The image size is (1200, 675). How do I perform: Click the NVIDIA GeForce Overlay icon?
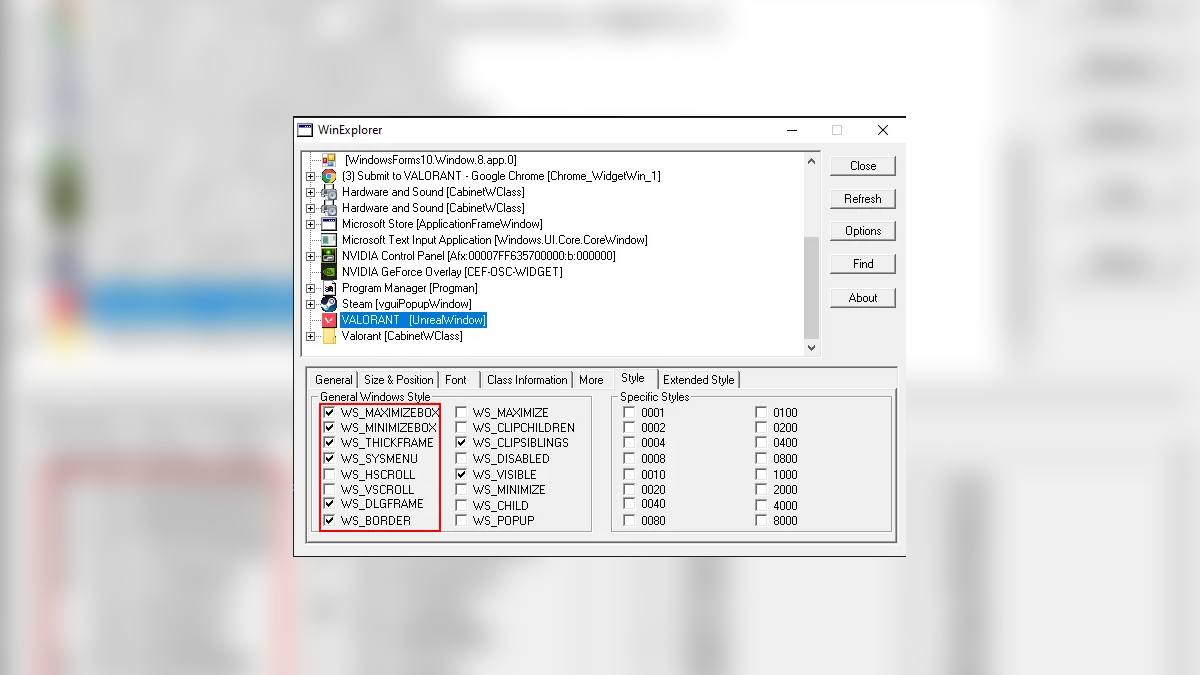click(329, 272)
